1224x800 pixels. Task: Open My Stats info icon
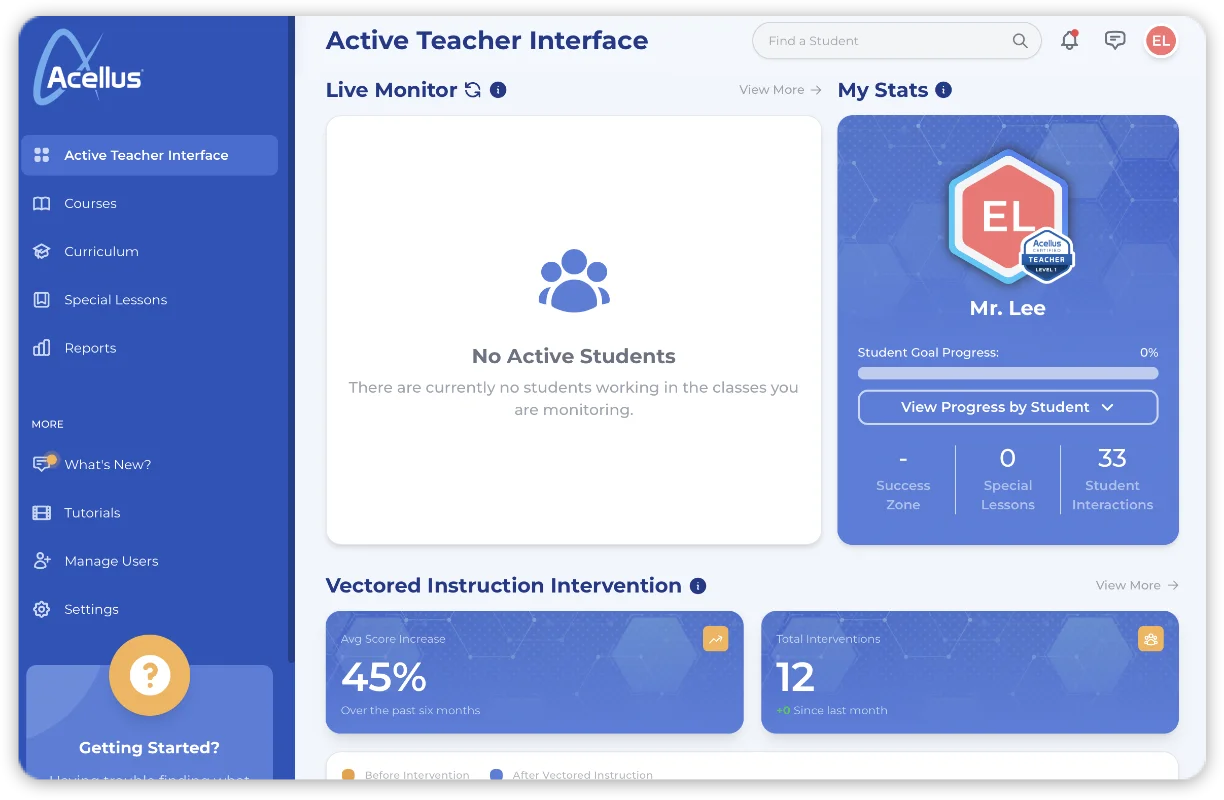pos(943,90)
